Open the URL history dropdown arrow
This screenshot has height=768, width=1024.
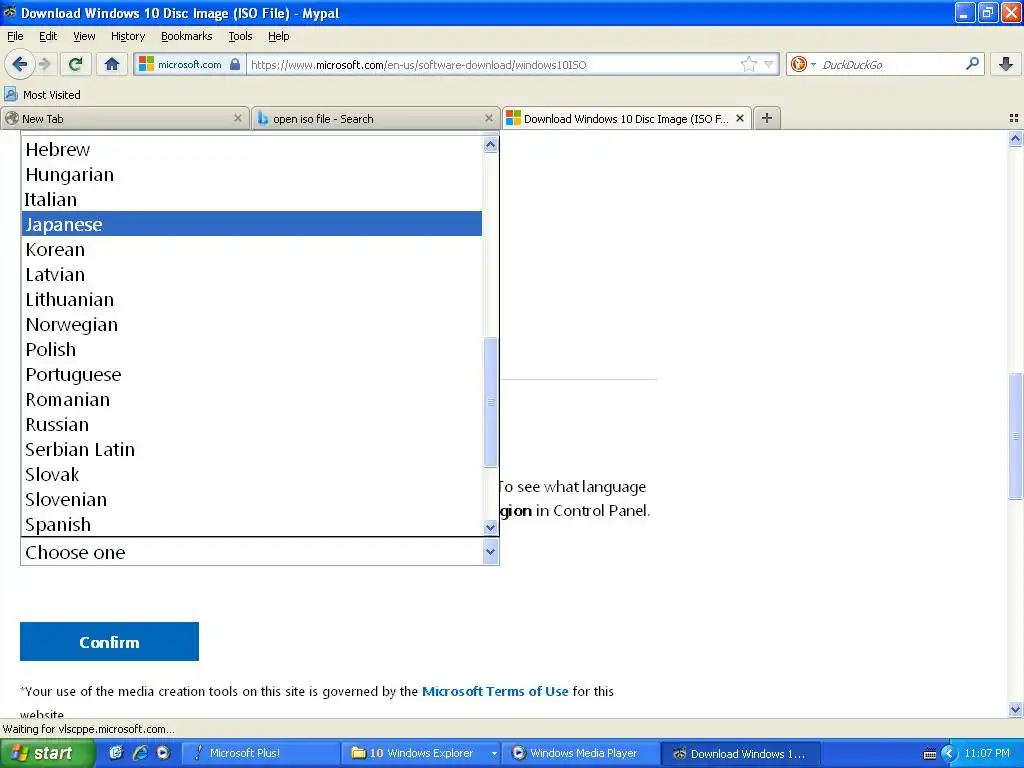tap(769, 64)
